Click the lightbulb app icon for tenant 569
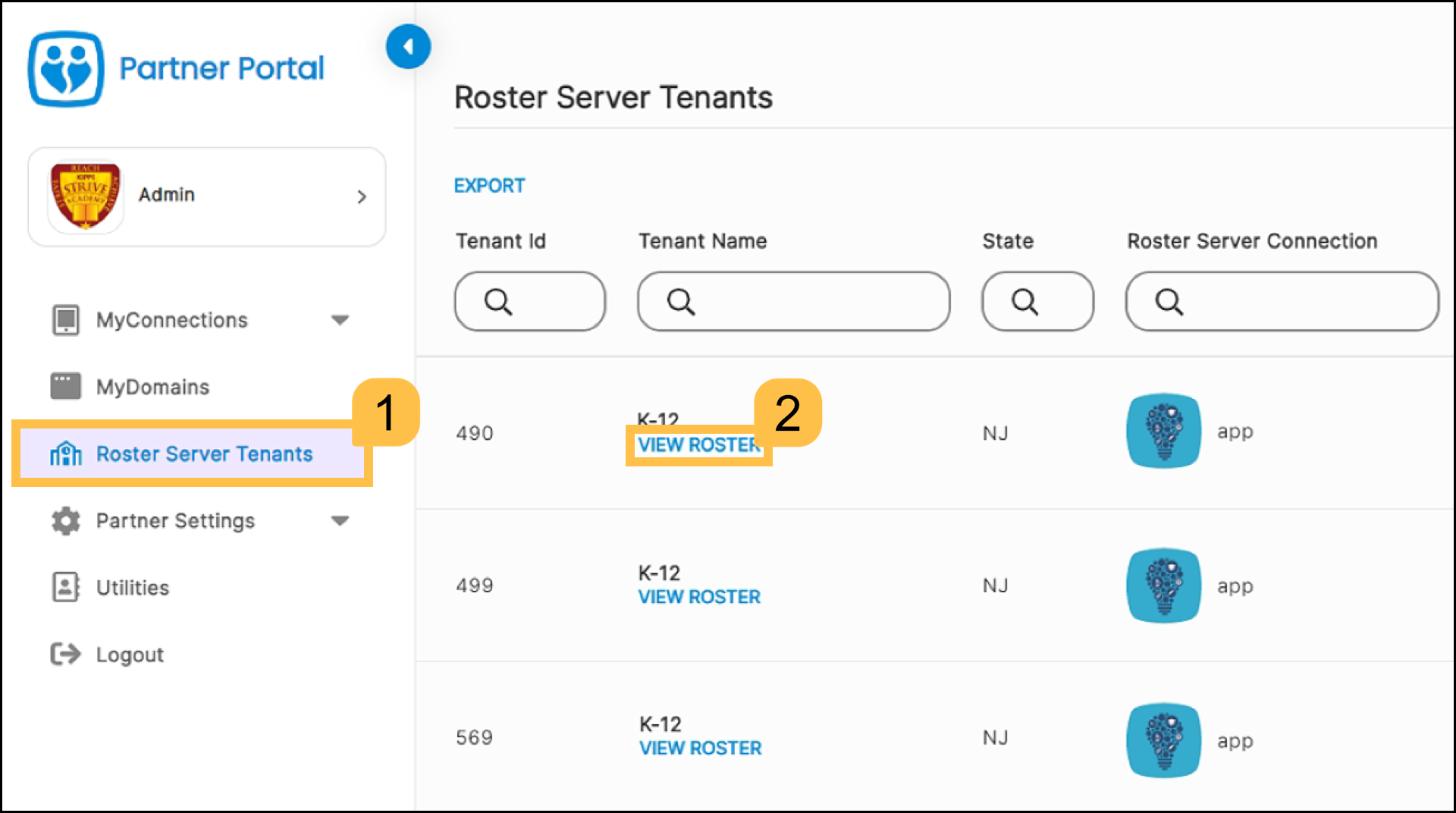This screenshot has width=1456, height=813. (1163, 740)
